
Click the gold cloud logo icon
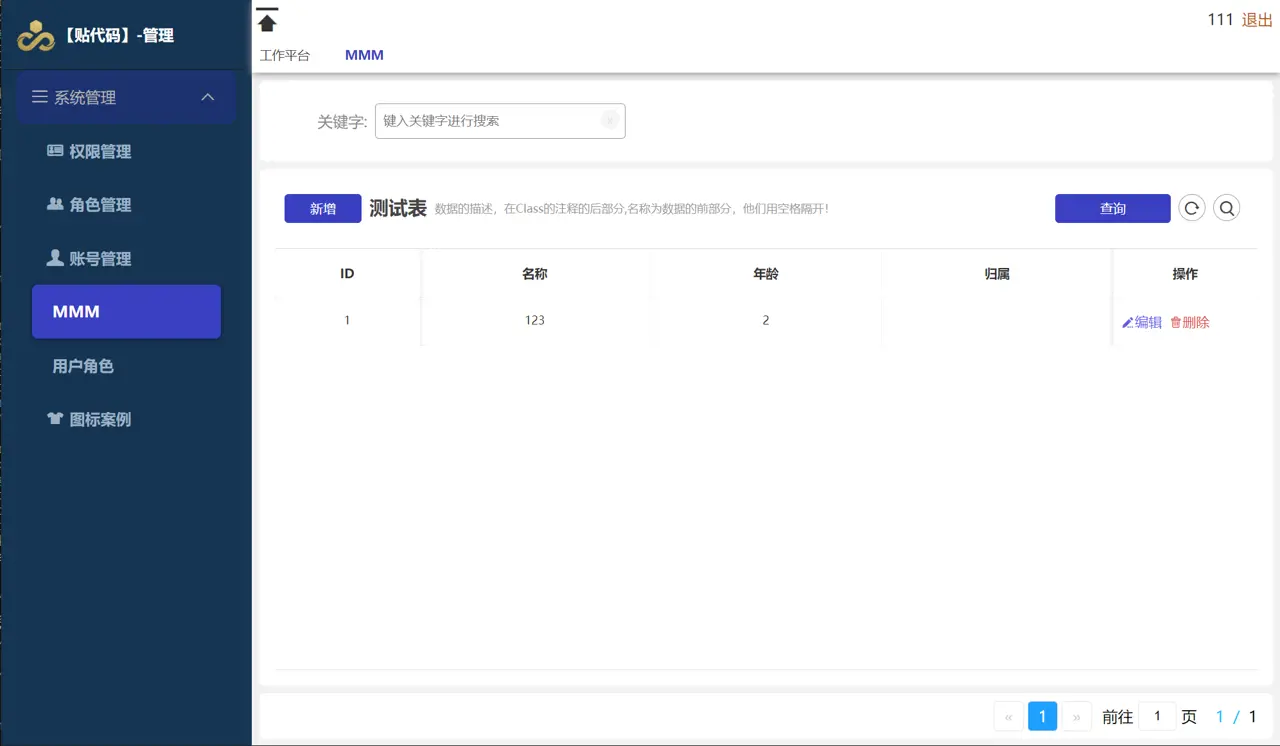[36, 35]
